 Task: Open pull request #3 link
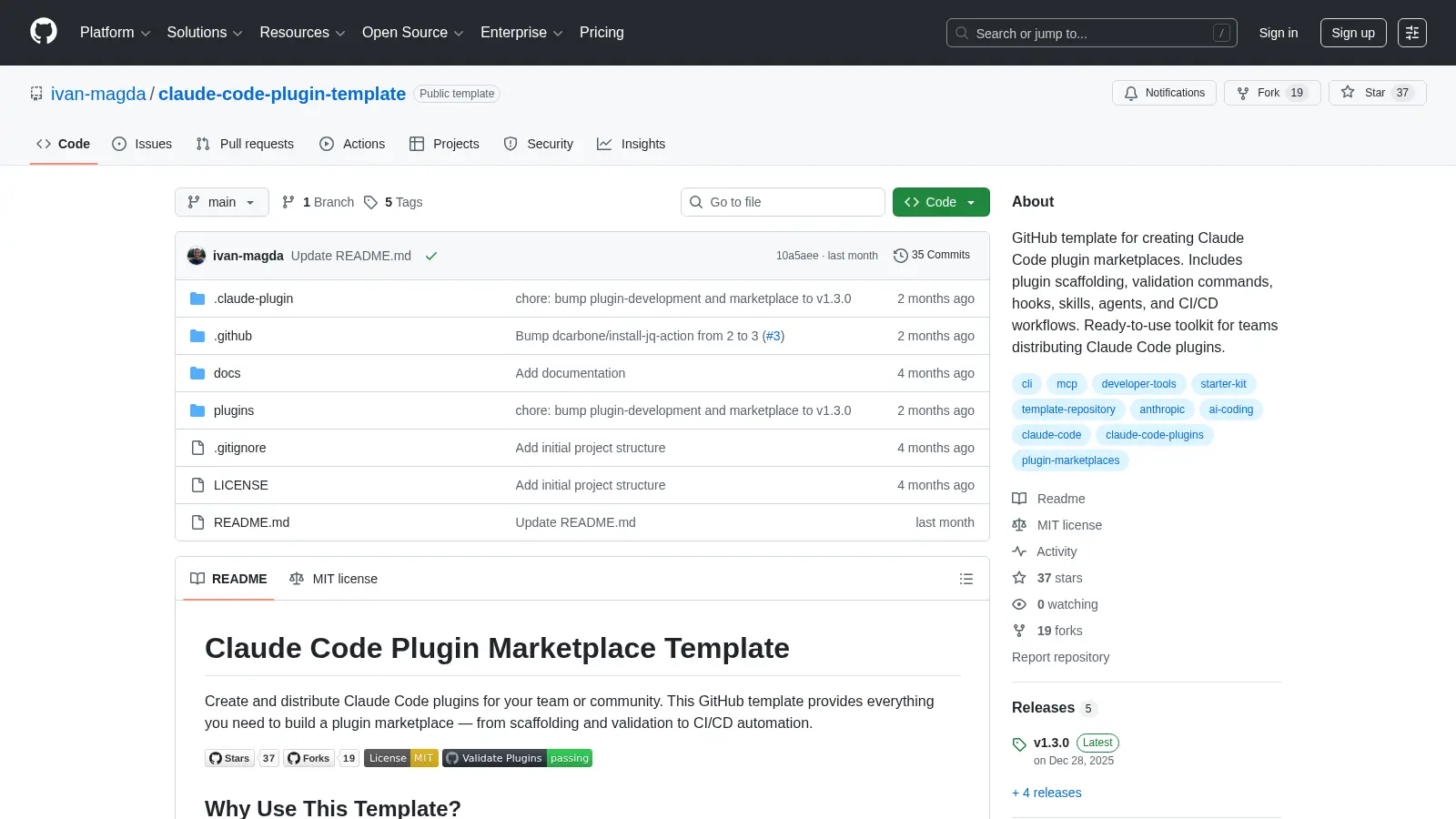(773, 336)
